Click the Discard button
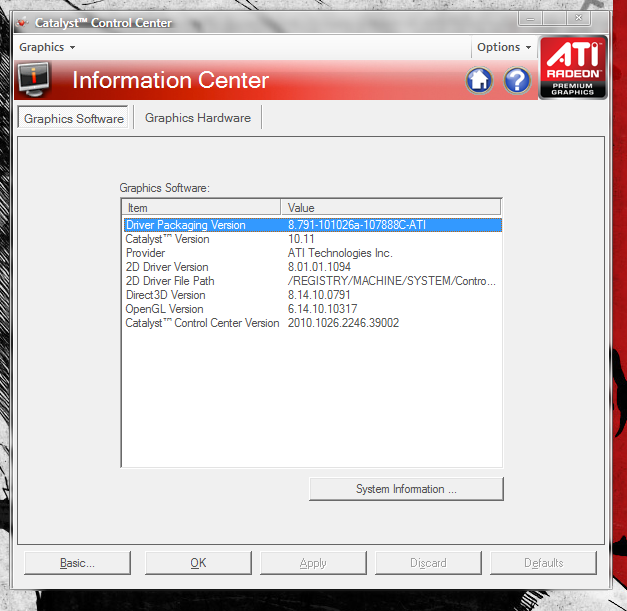 click(428, 563)
